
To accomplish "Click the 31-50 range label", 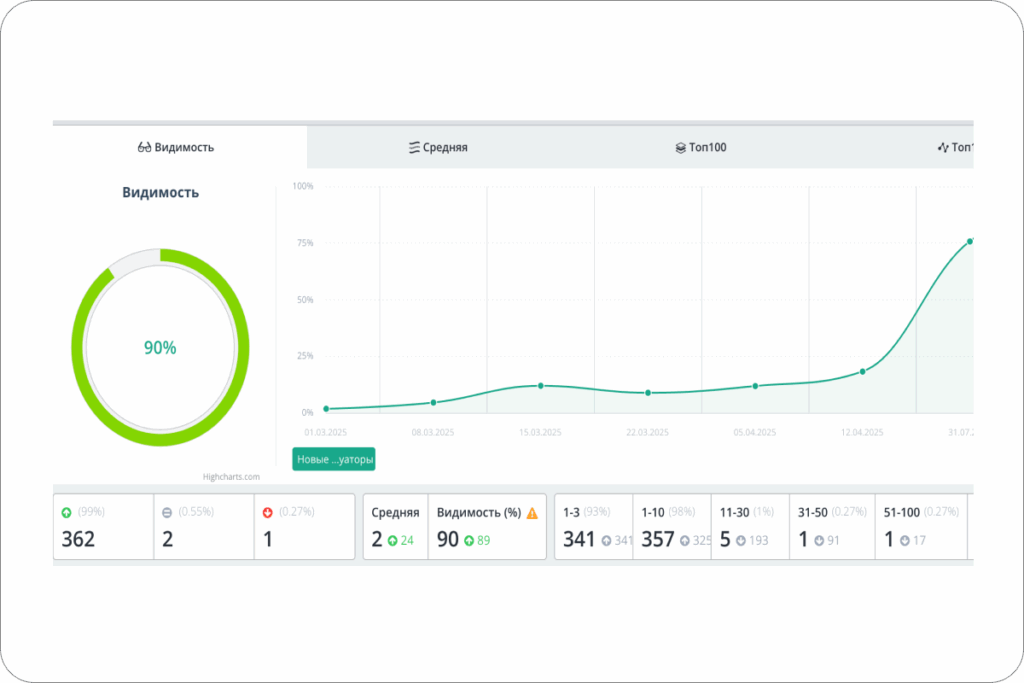I will point(812,513).
